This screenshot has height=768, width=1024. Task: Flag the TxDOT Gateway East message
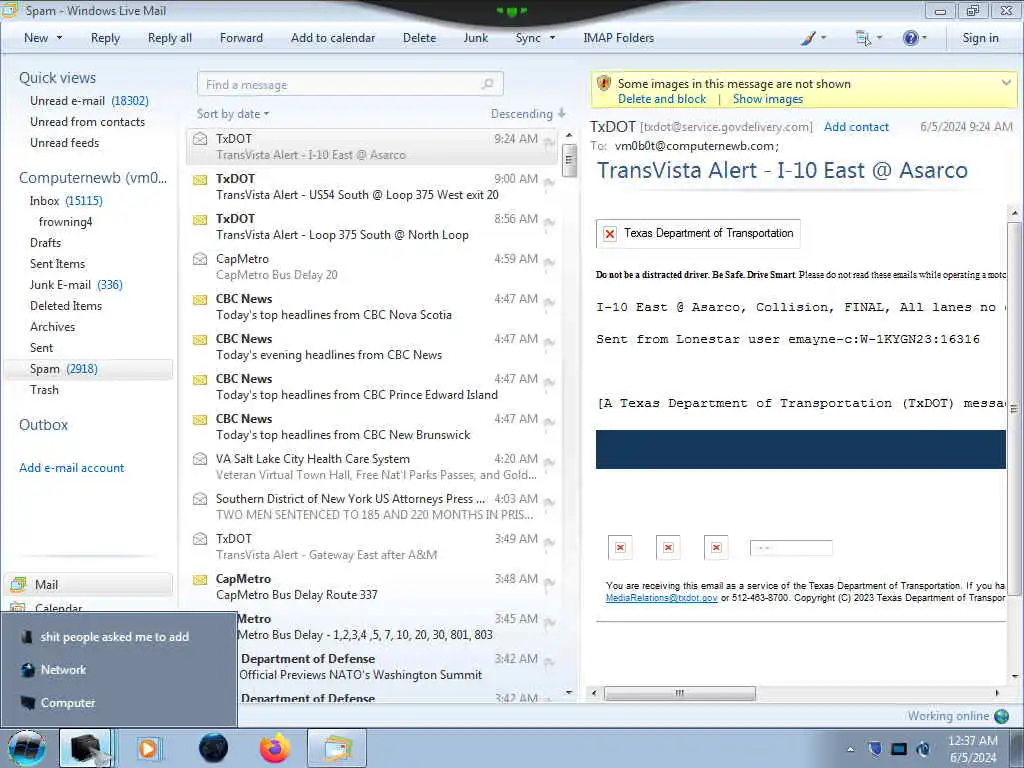pos(549,543)
